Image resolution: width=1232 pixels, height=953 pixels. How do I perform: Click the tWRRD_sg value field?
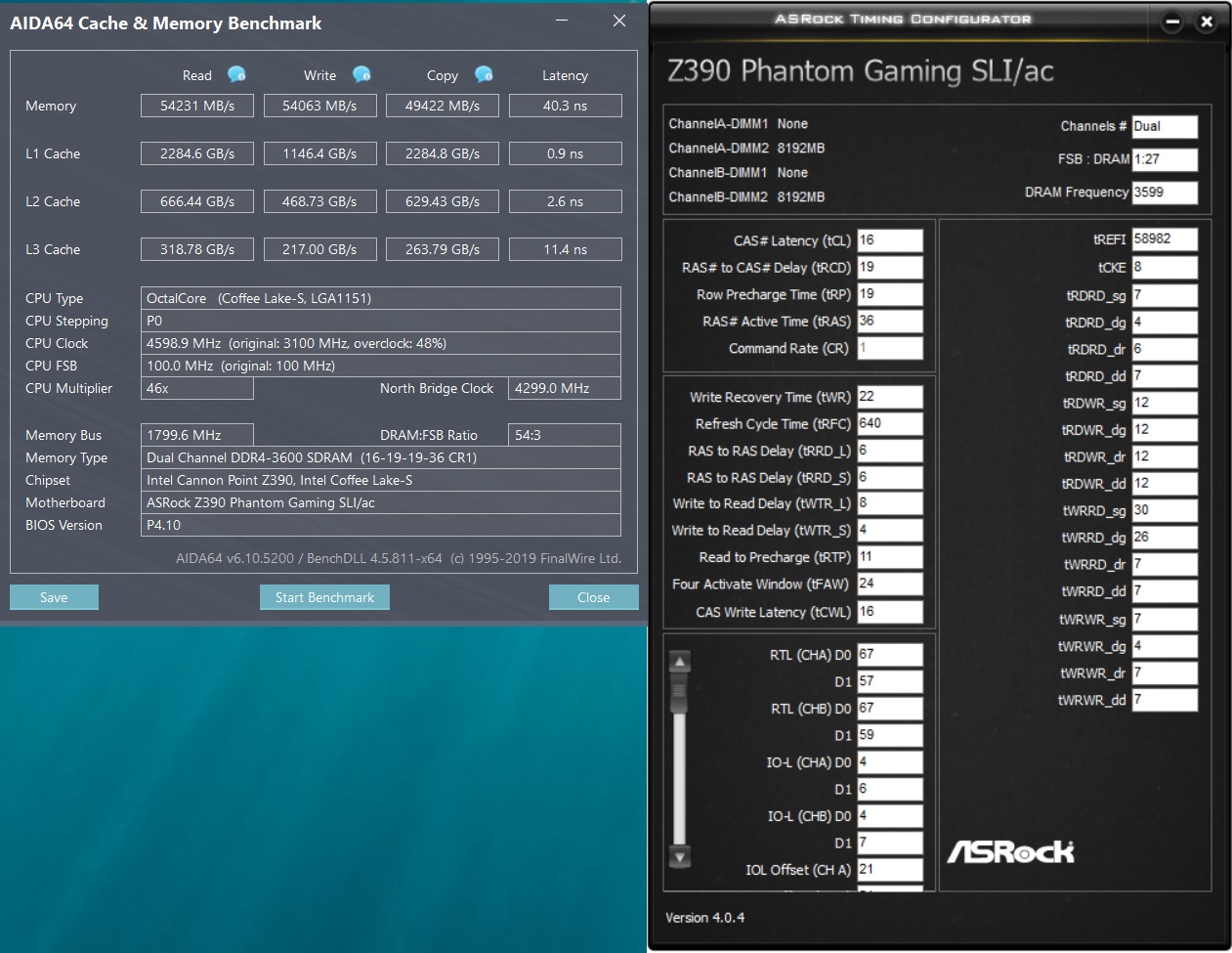coord(1165,510)
